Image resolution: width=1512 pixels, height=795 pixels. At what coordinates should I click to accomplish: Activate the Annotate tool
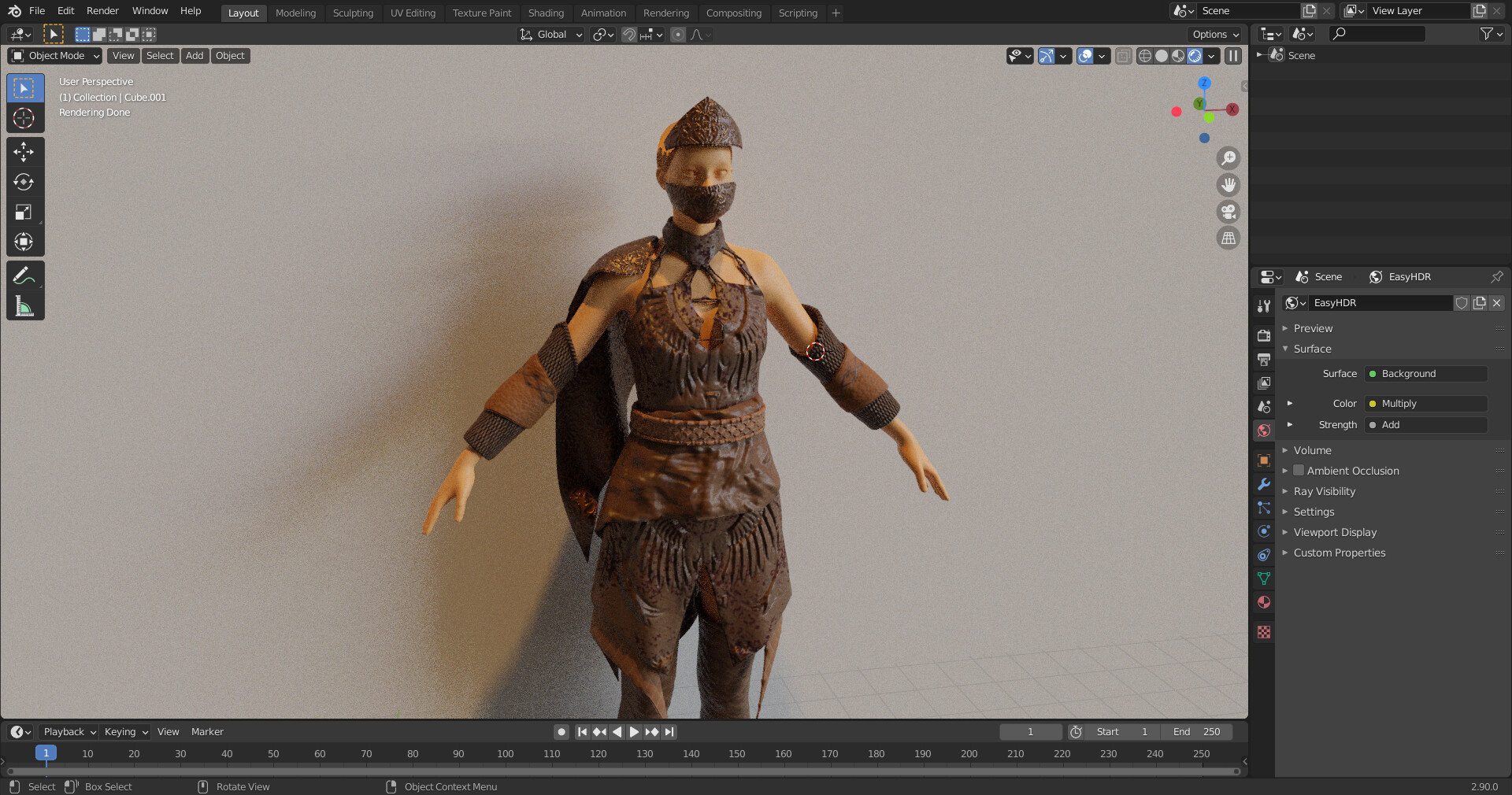coord(25,275)
